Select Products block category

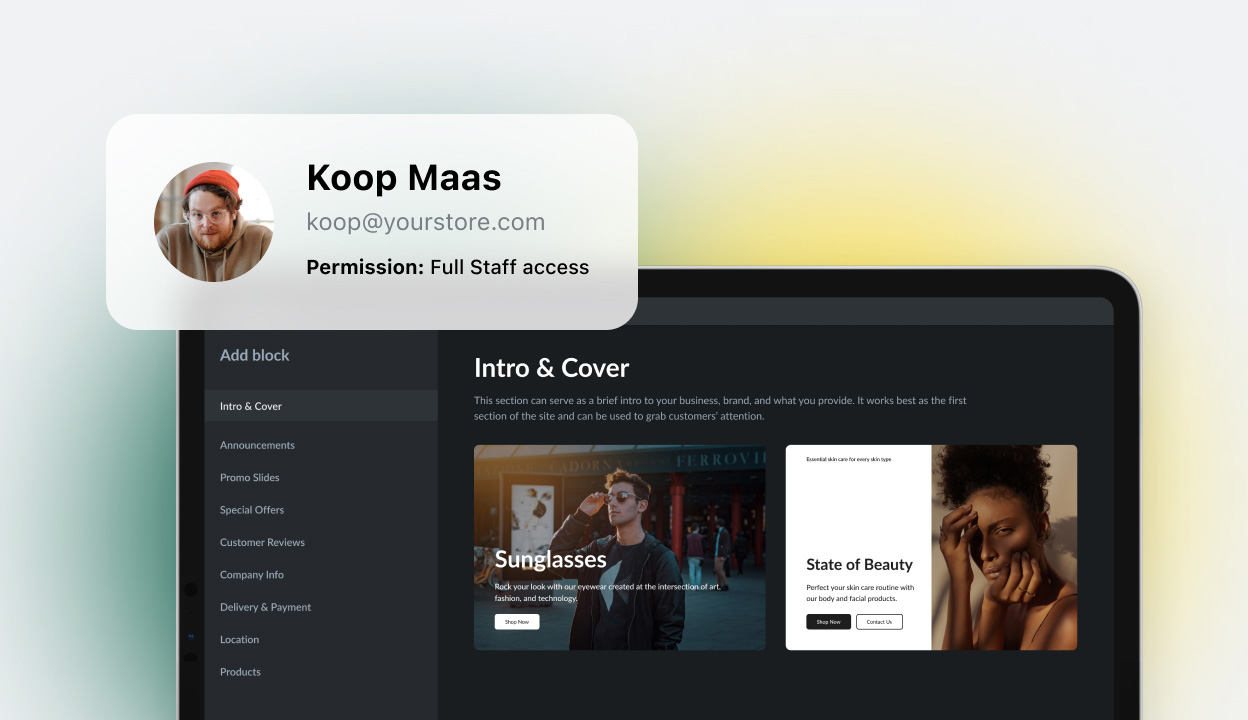240,672
